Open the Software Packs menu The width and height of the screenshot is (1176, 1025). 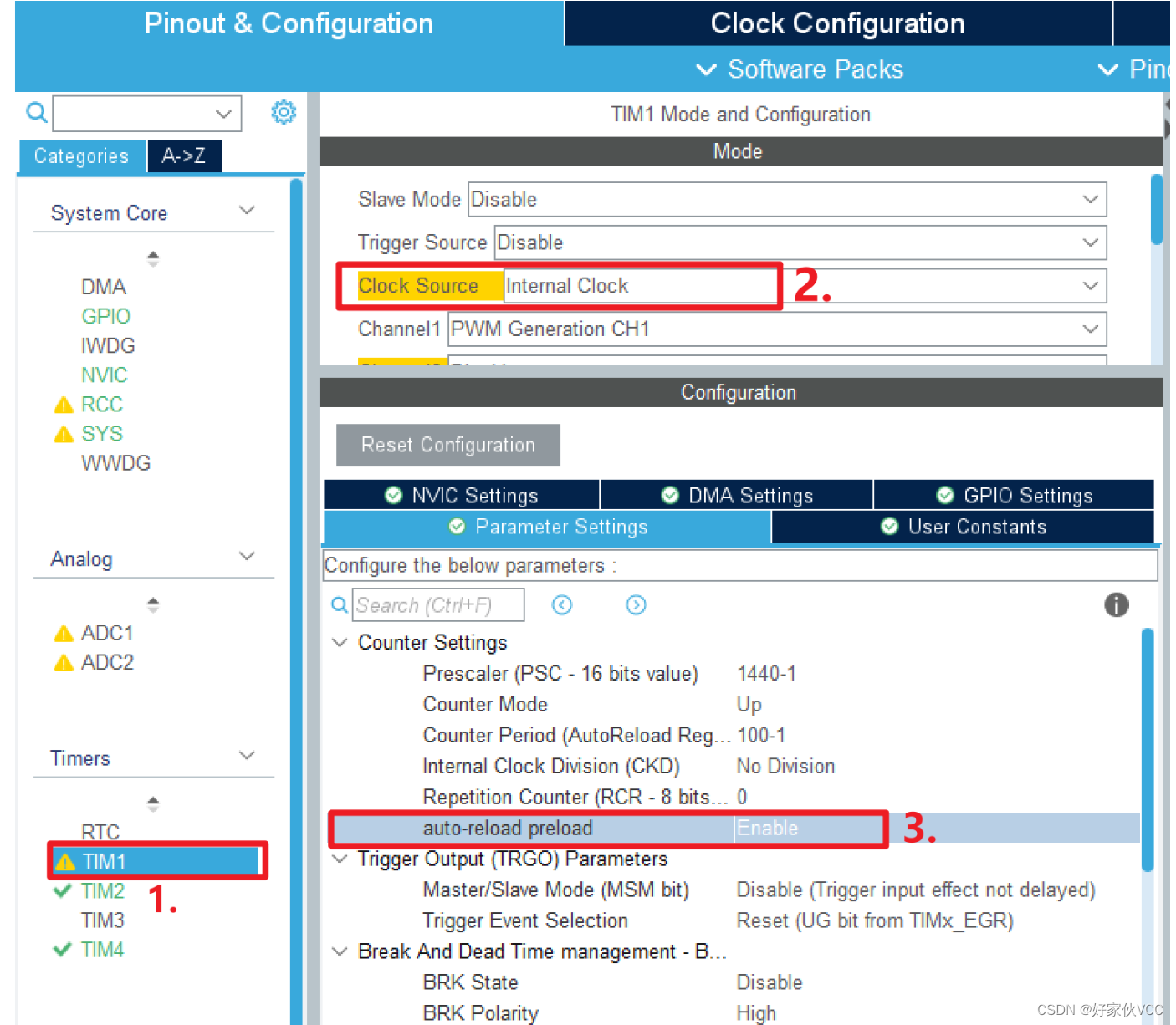pos(800,69)
